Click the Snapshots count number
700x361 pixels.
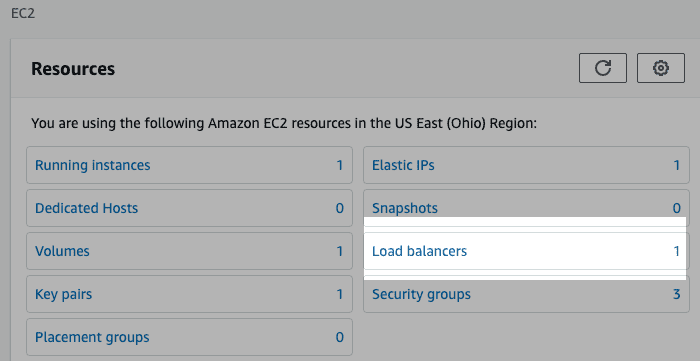click(677, 208)
